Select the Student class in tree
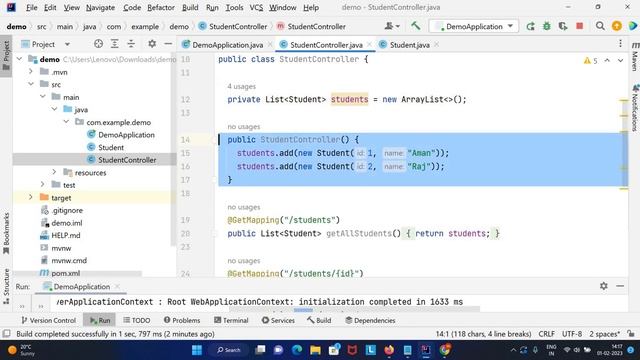640x360 pixels. click(111, 147)
